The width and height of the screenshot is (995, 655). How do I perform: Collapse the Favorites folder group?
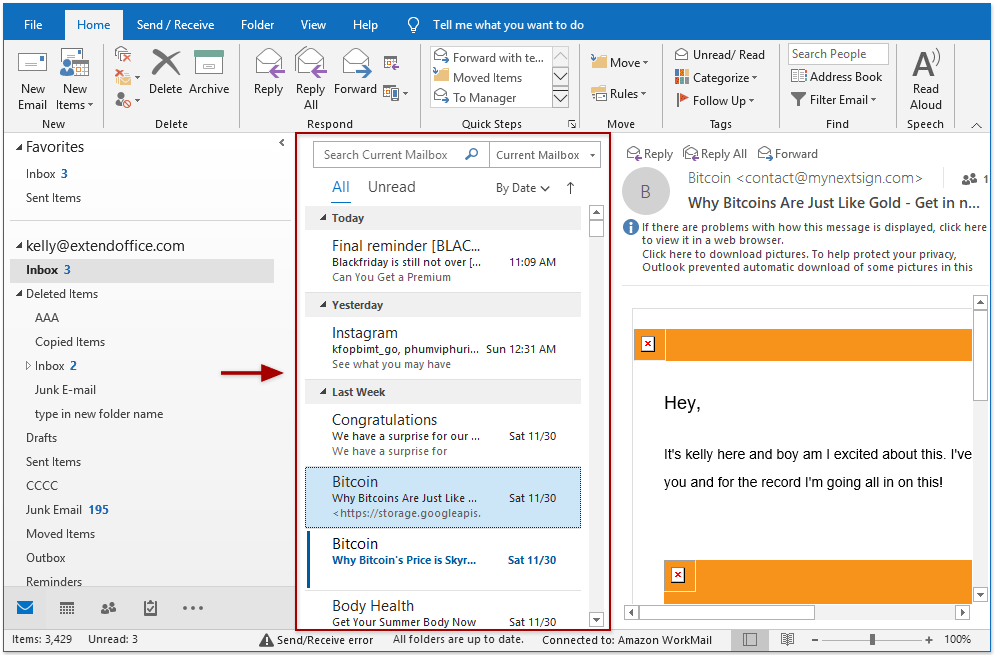[x=20, y=147]
